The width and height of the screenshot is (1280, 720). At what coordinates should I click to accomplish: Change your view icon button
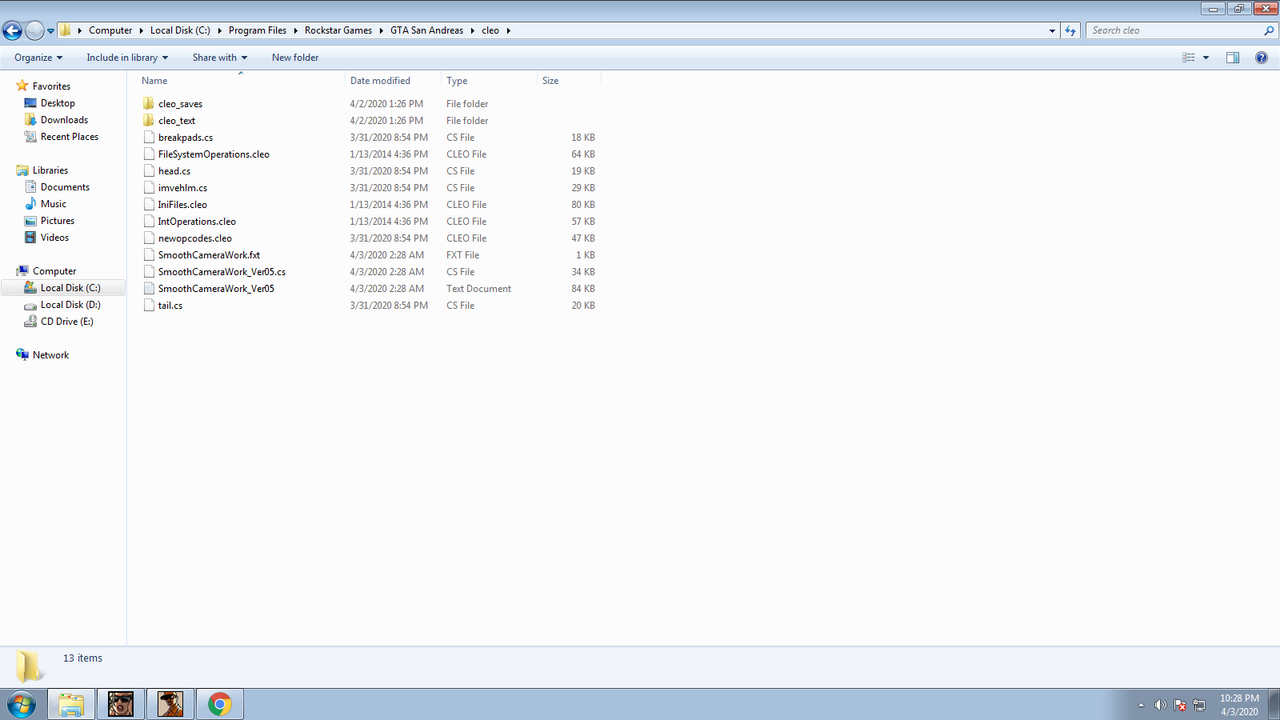pyautogui.click(x=1189, y=57)
